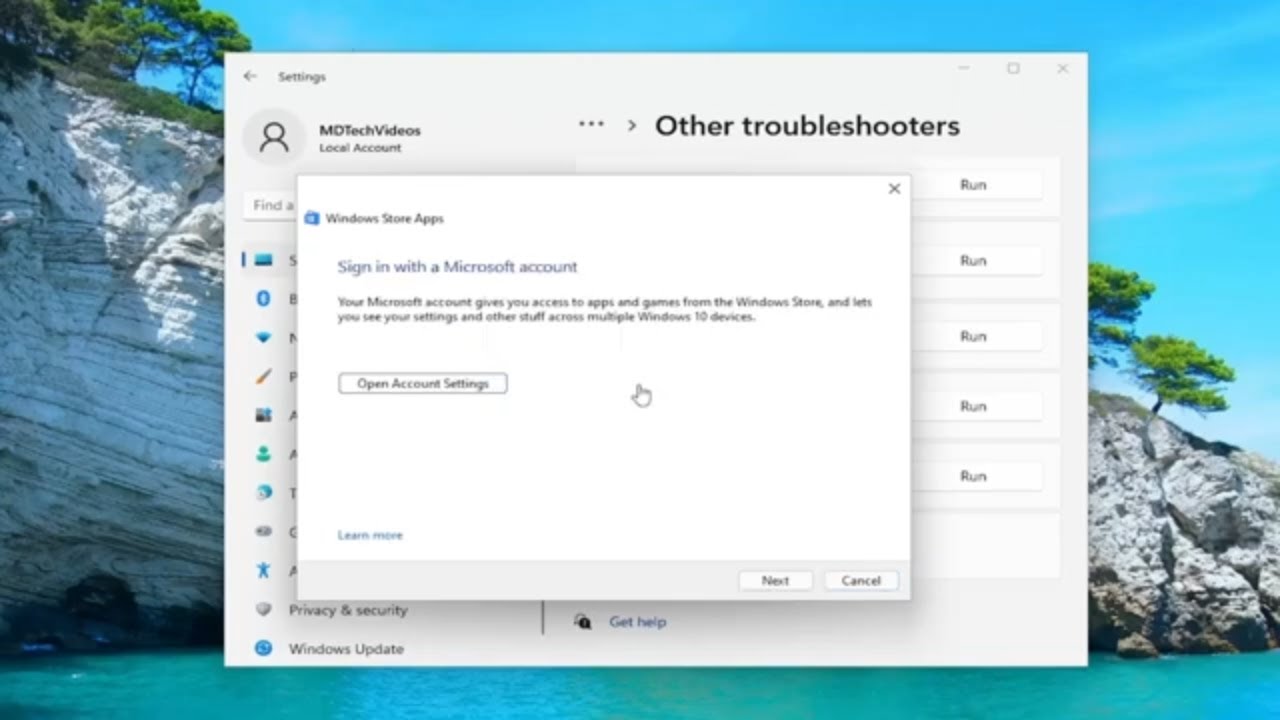Click the Sign in with a Microsoft account heading
1280x720 pixels.
pos(457,267)
